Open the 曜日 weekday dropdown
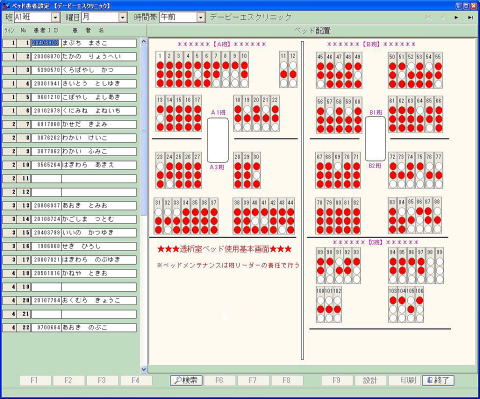Screen dimensions: 480x399 click(x=123, y=17)
